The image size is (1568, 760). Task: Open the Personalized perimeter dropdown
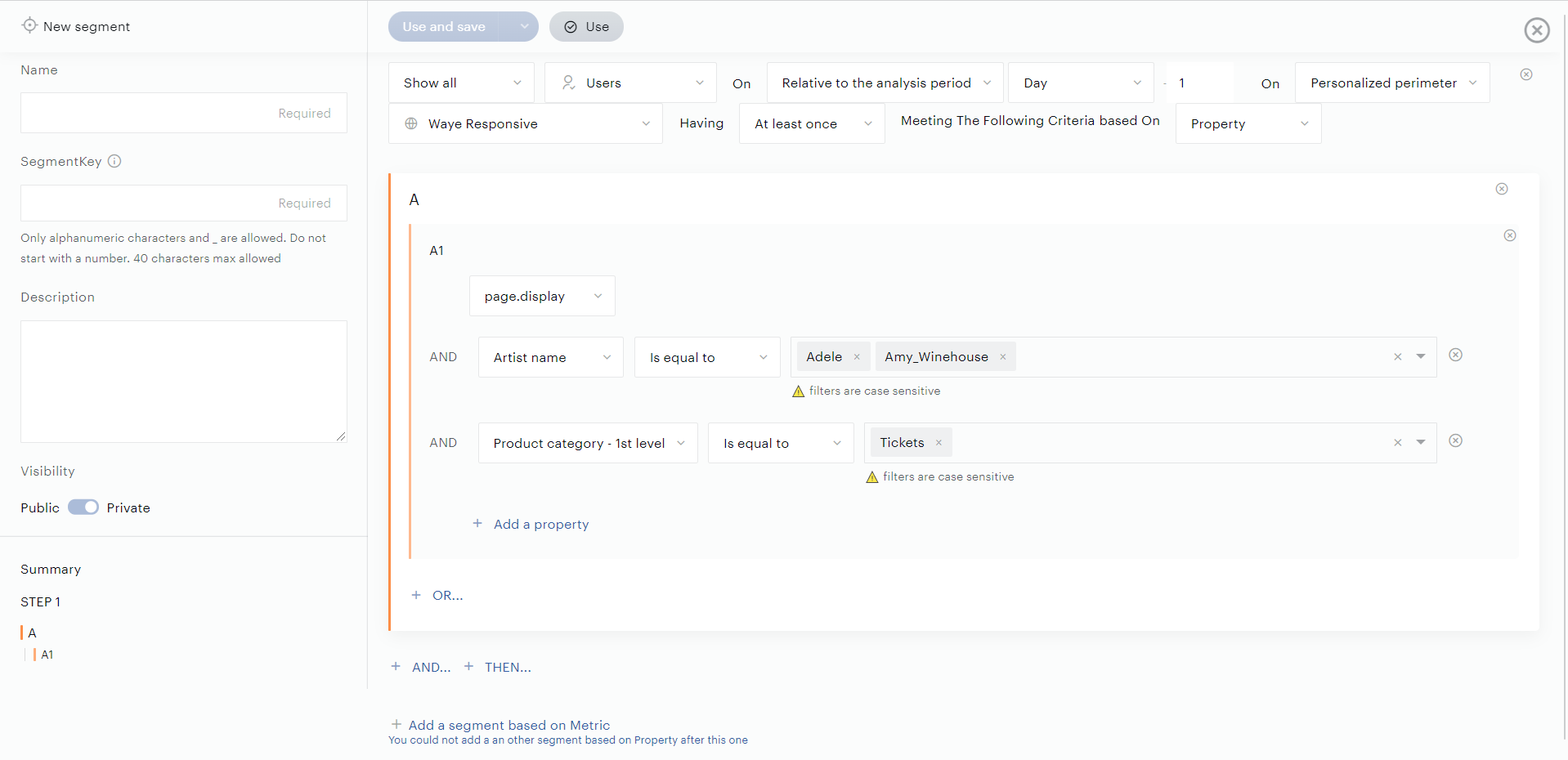tap(1391, 83)
